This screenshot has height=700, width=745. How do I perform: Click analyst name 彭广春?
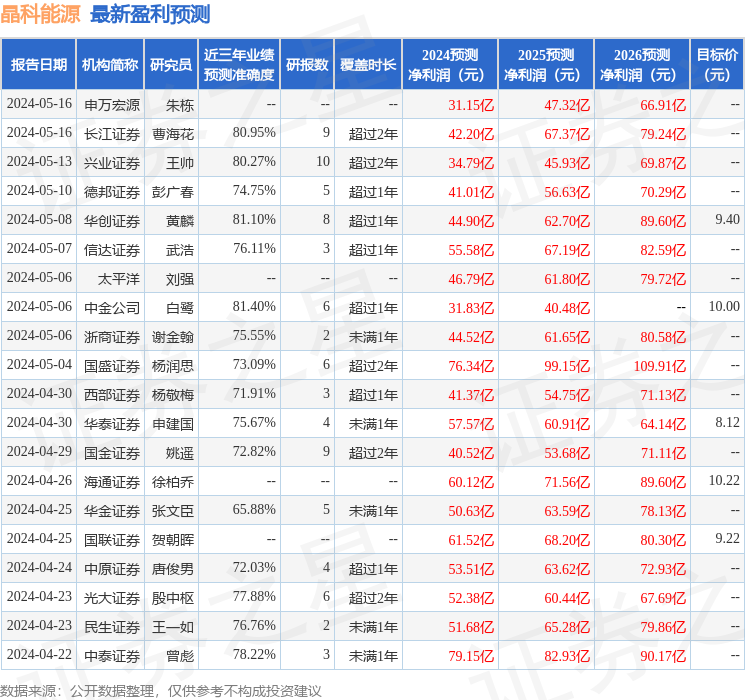click(x=173, y=192)
